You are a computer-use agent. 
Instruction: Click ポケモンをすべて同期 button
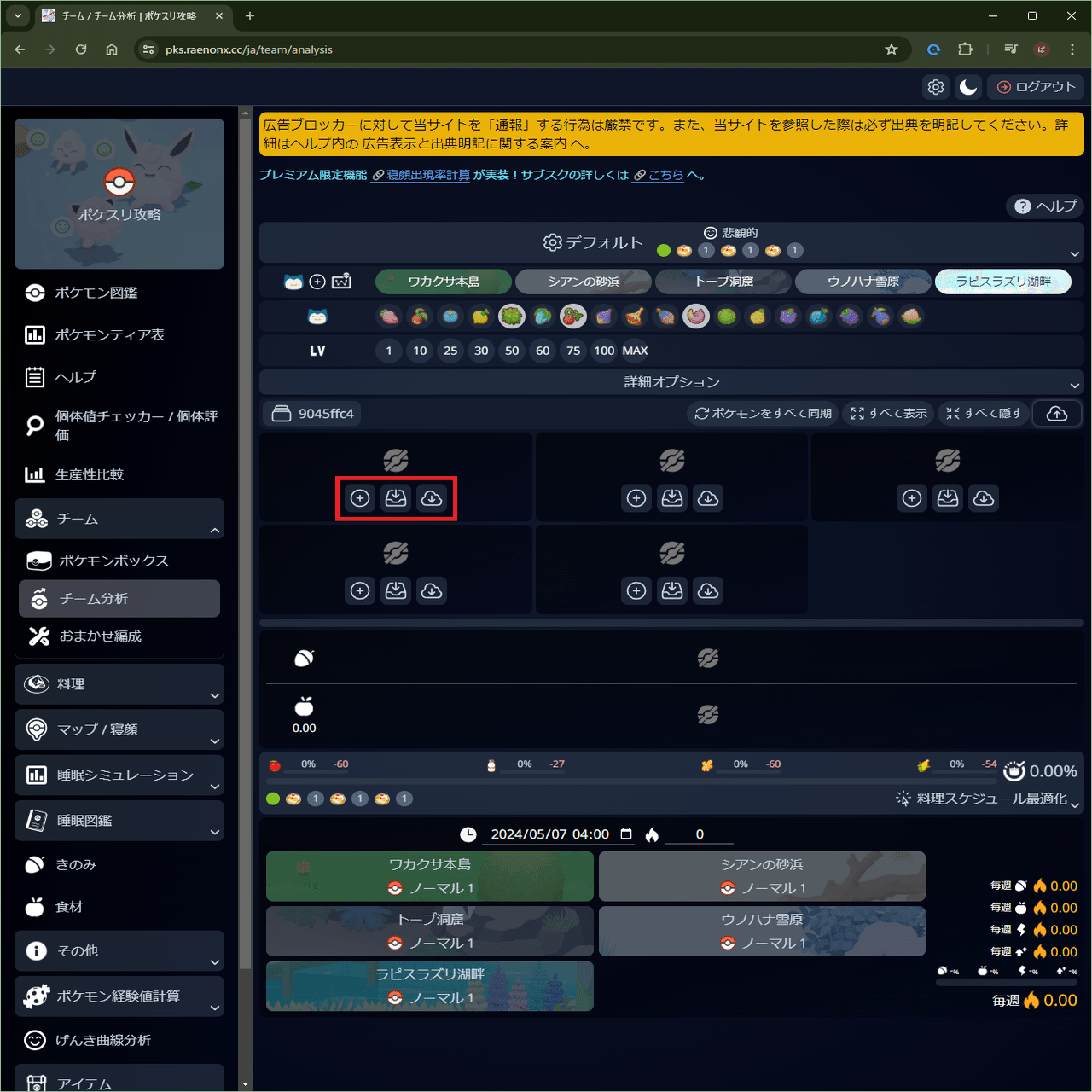pos(763,414)
